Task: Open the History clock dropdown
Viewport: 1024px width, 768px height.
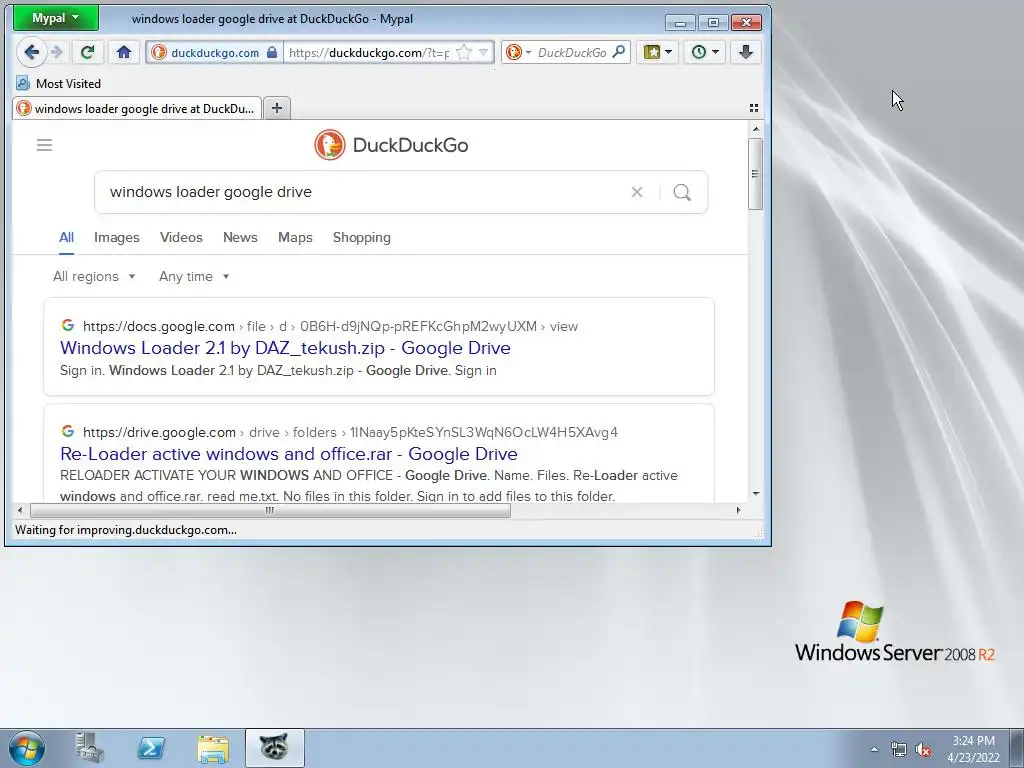Action: 705,52
